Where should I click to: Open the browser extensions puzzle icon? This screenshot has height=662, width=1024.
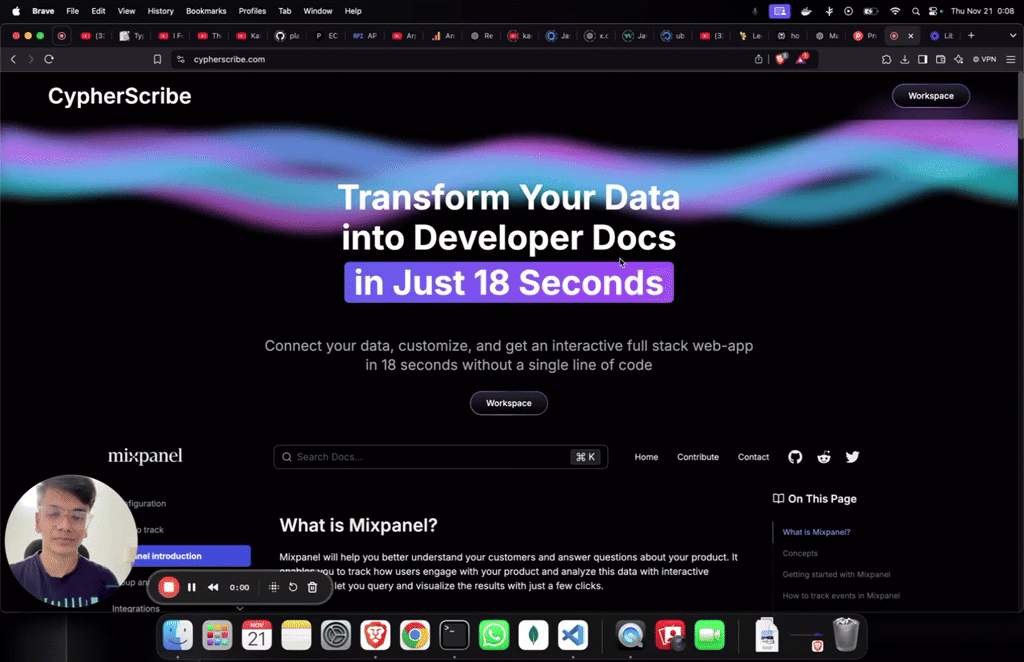[886, 59]
